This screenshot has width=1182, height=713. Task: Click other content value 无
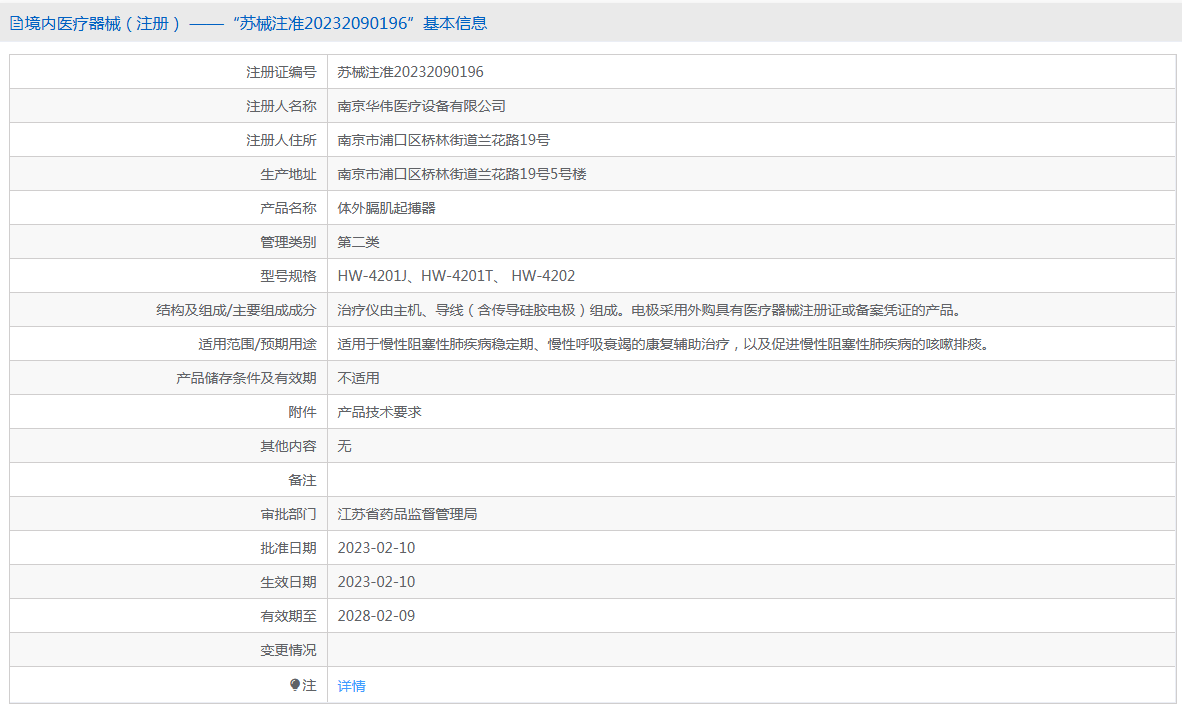coord(344,446)
